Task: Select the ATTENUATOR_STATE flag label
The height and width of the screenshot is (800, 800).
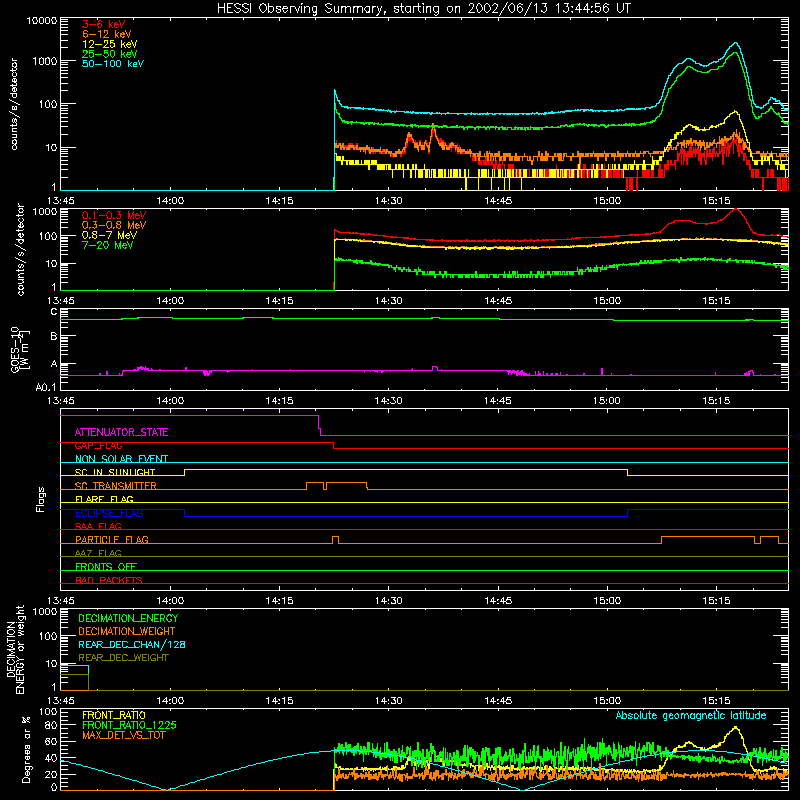Action: (x=121, y=433)
